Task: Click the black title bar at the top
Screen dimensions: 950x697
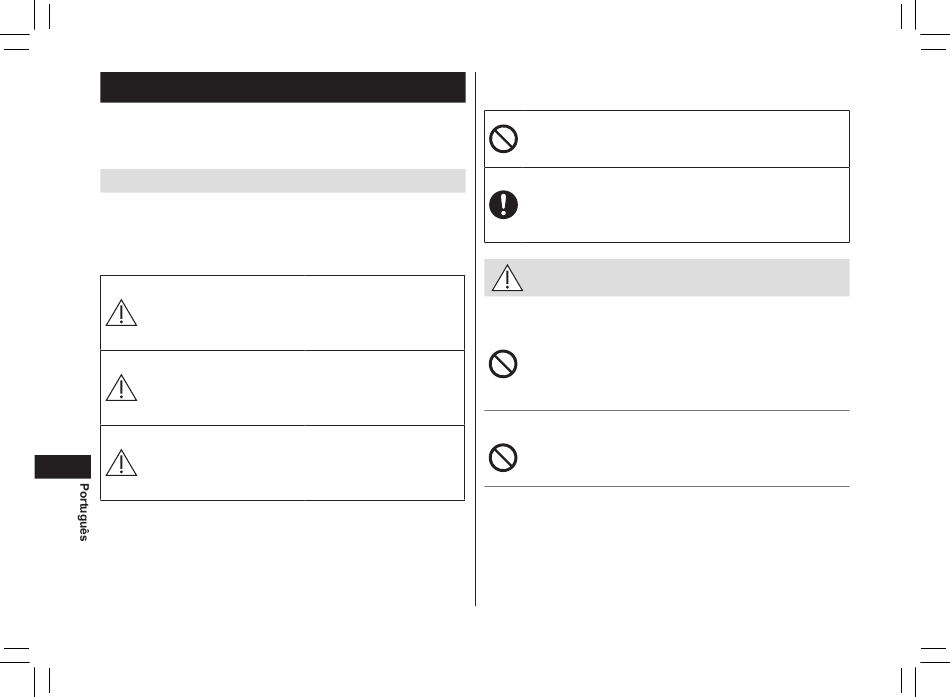Action: (x=283, y=87)
